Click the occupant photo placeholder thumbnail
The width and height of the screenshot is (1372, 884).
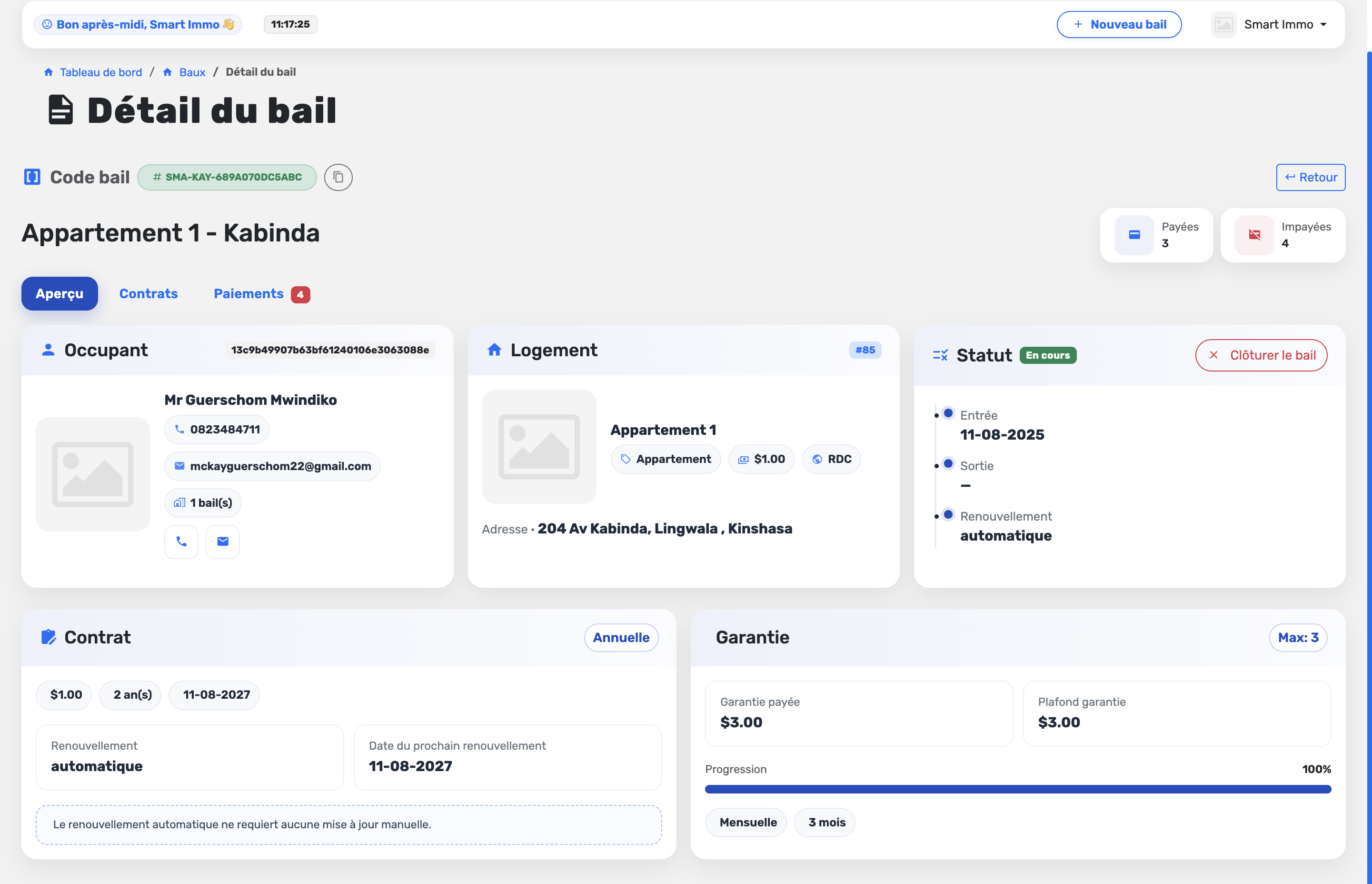tap(93, 474)
